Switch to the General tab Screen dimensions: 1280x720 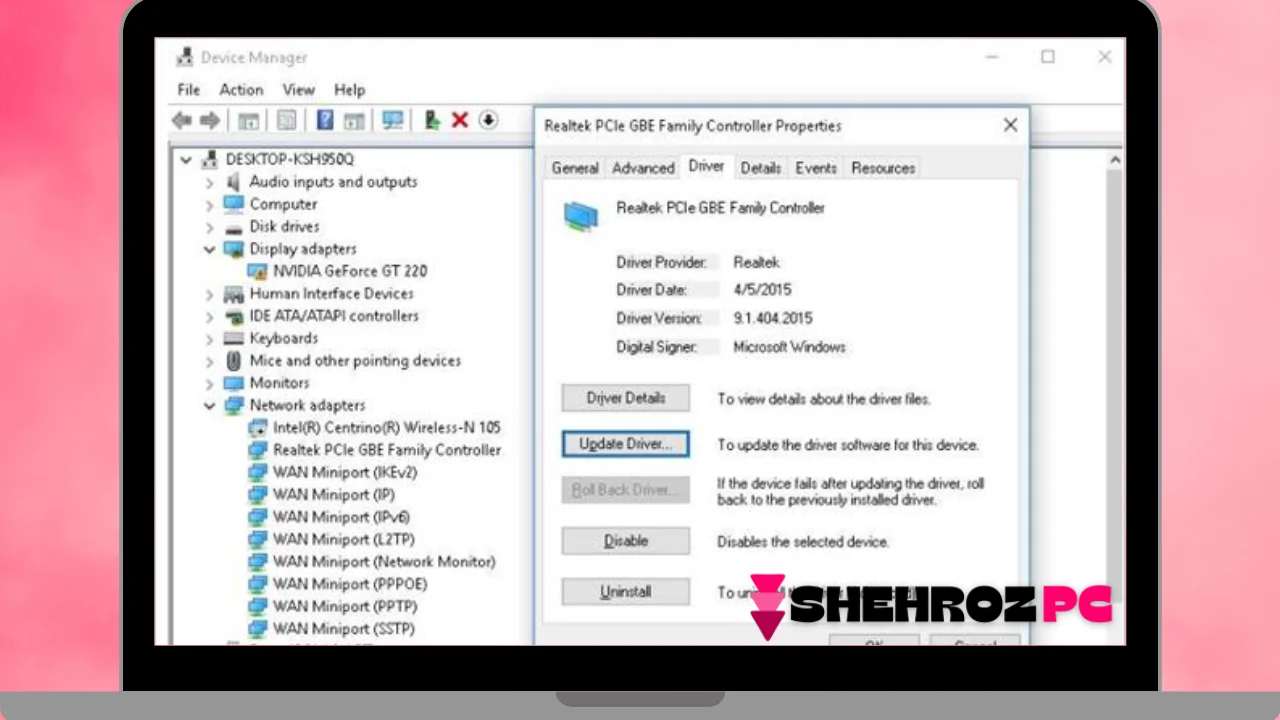click(575, 168)
